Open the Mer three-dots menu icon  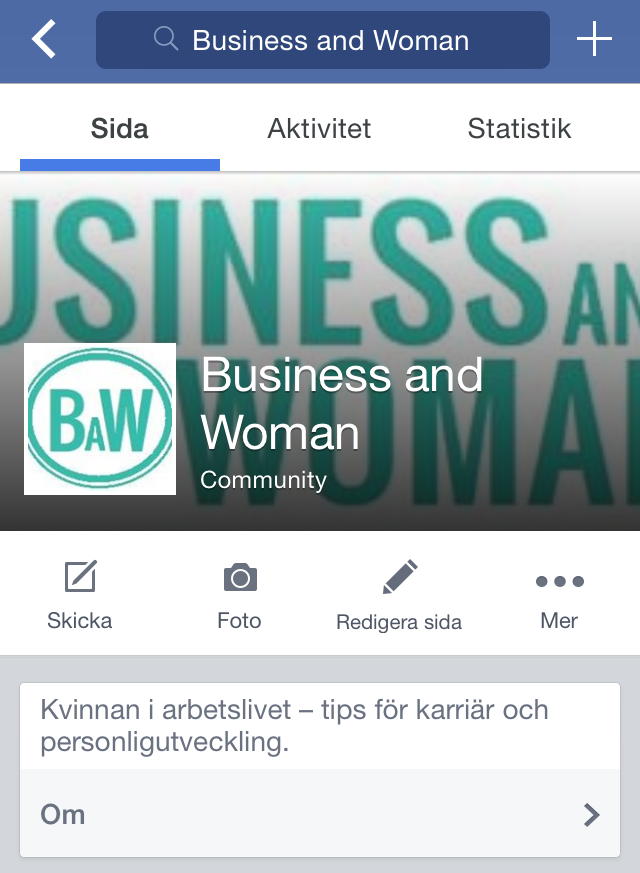click(x=559, y=581)
